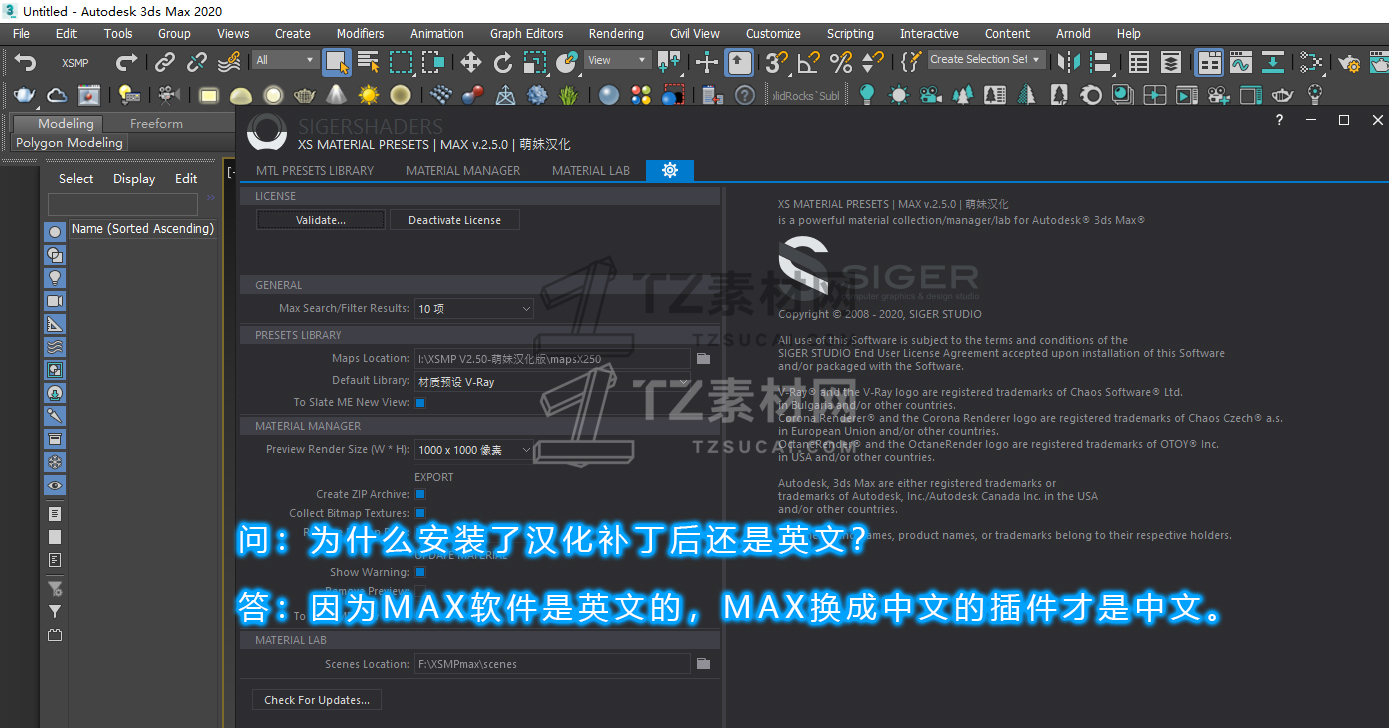Click the Angle Snap toggle icon
The height and width of the screenshot is (728, 1389).
click(808, 62)
